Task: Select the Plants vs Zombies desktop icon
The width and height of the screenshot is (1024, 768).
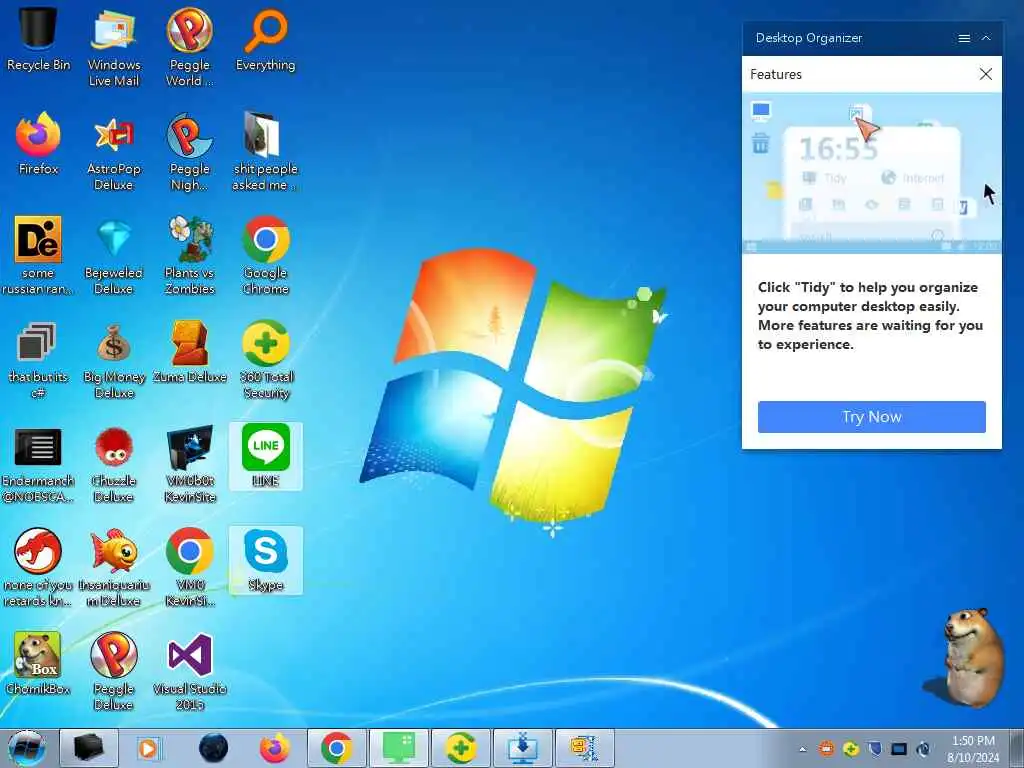Action: (189, 255)
